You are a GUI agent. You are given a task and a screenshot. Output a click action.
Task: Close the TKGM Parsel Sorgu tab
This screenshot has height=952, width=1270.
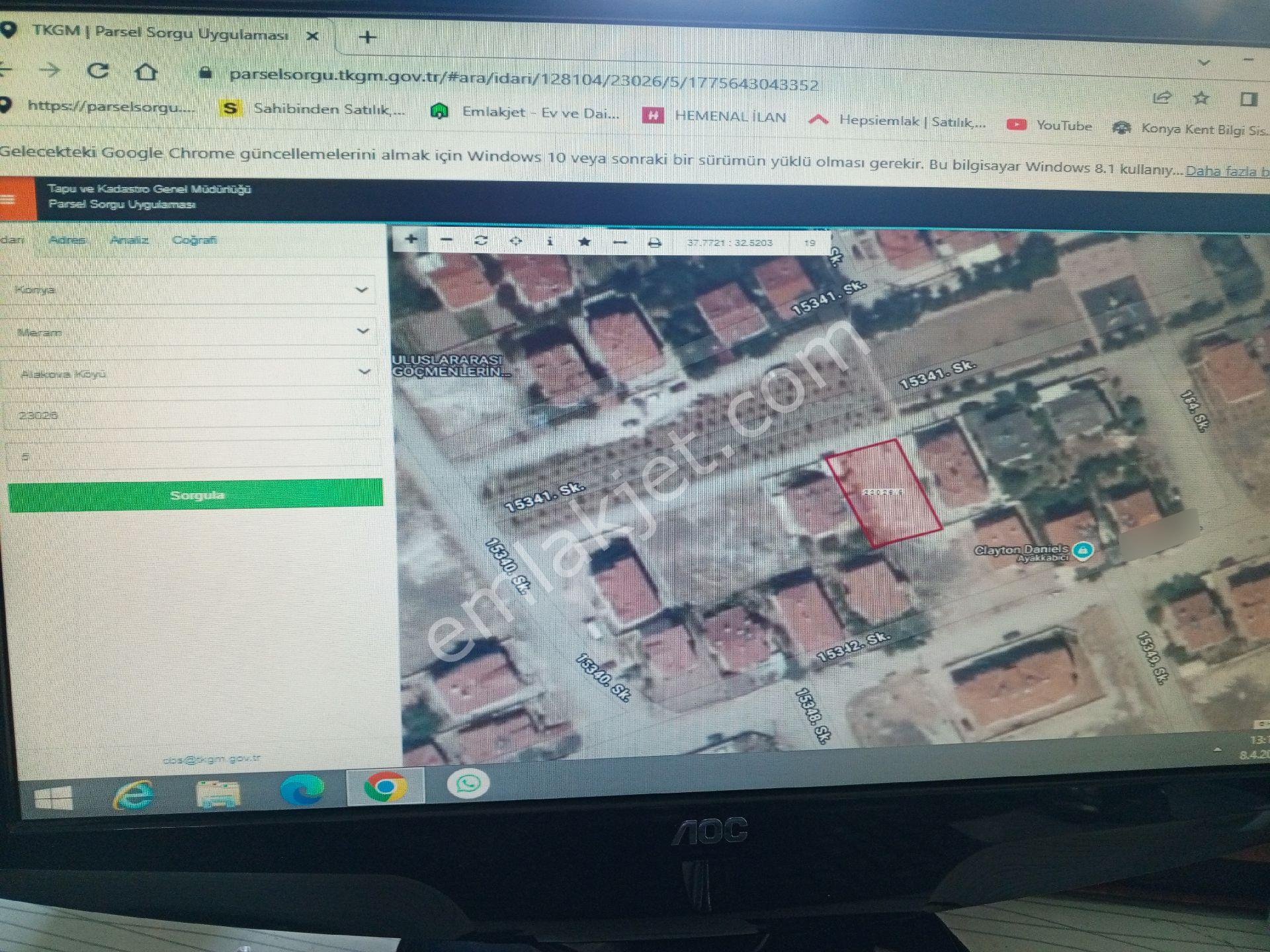tap(313, 36)
